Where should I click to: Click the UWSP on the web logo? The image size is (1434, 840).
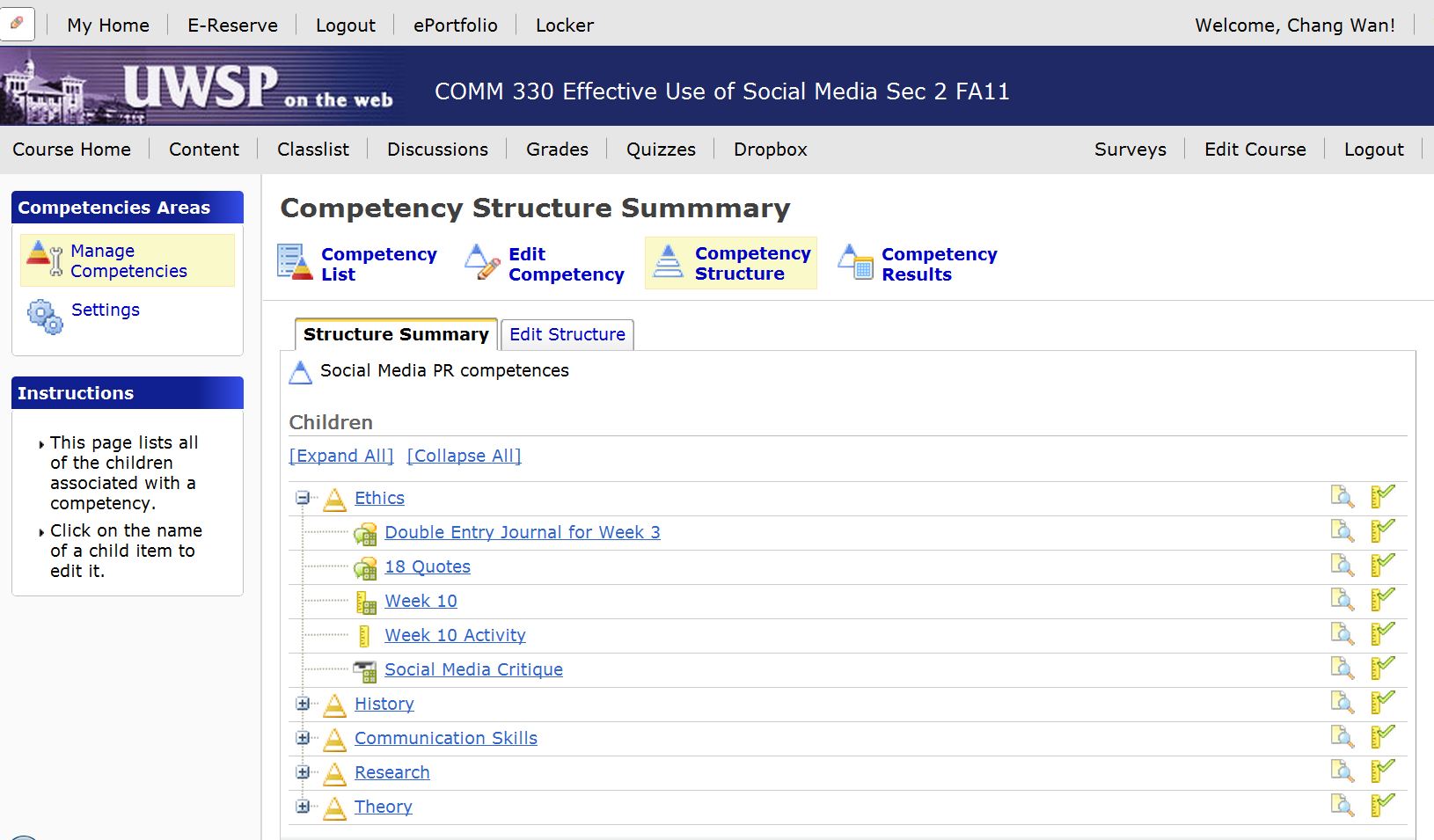(201, 87)
